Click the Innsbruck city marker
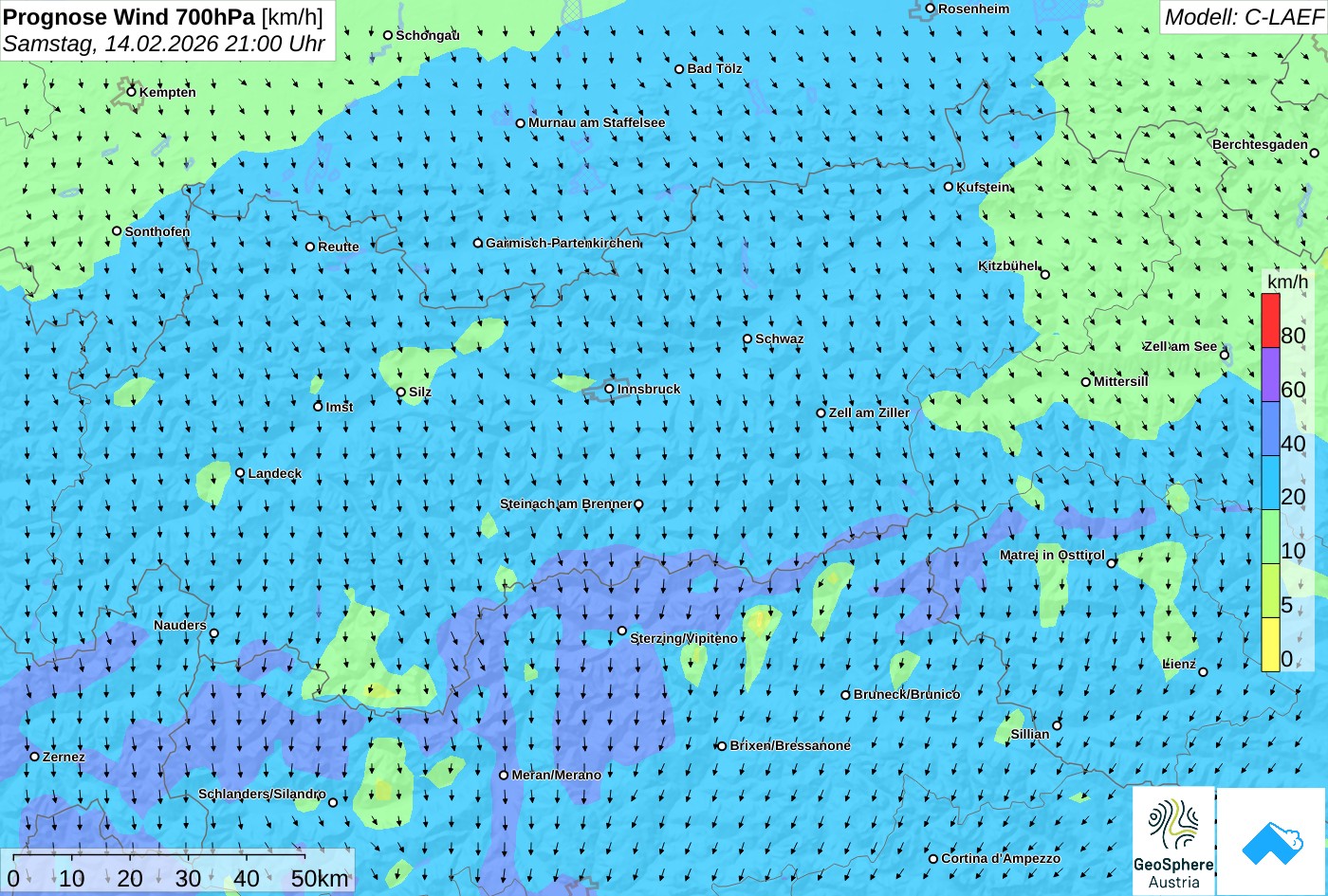 pos(609,389)
